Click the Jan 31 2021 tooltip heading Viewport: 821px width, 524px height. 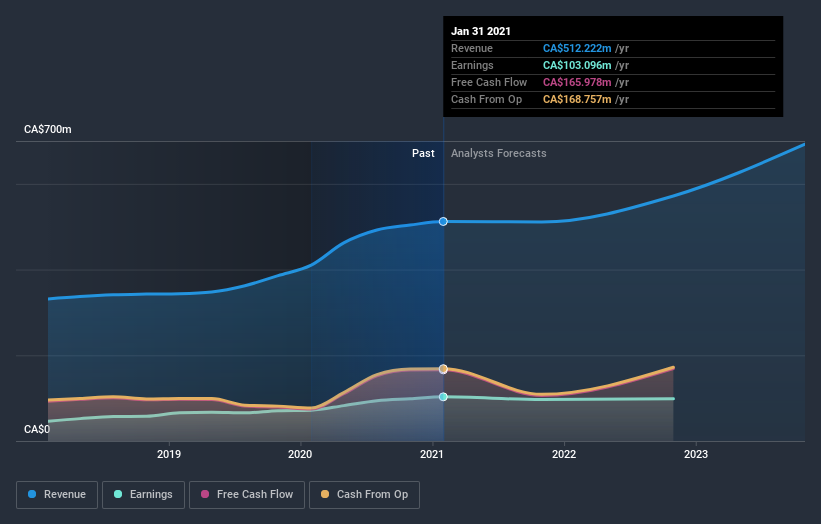coord(481,31)
